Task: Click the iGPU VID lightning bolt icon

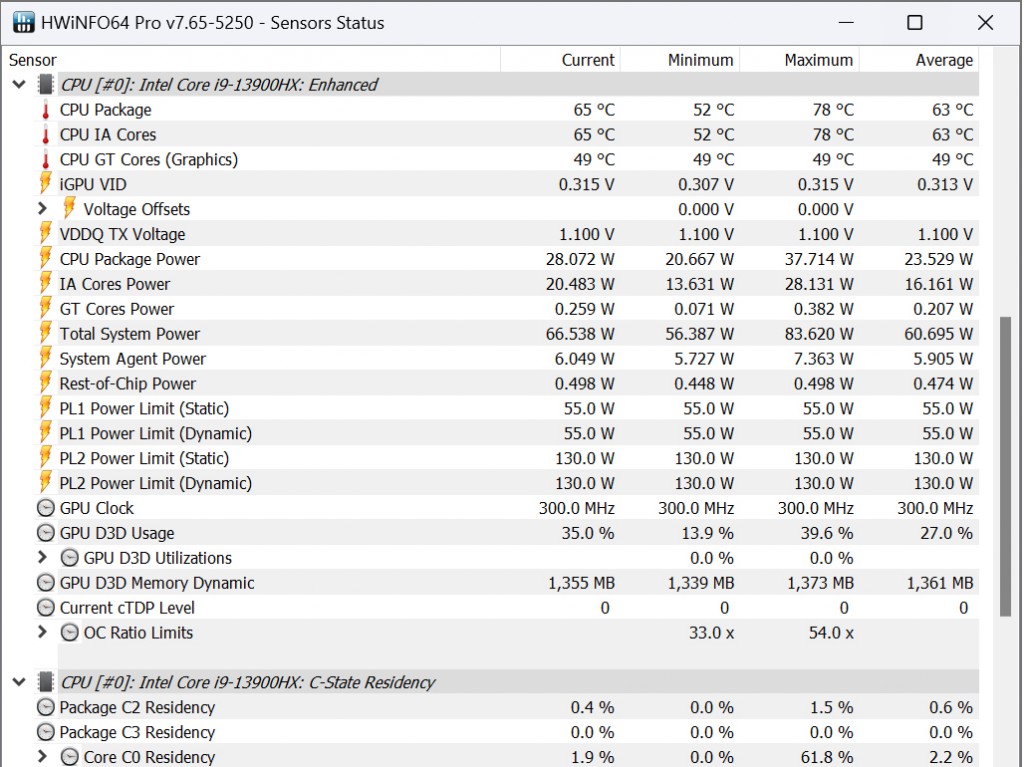Action: click(x=45, y=184)
